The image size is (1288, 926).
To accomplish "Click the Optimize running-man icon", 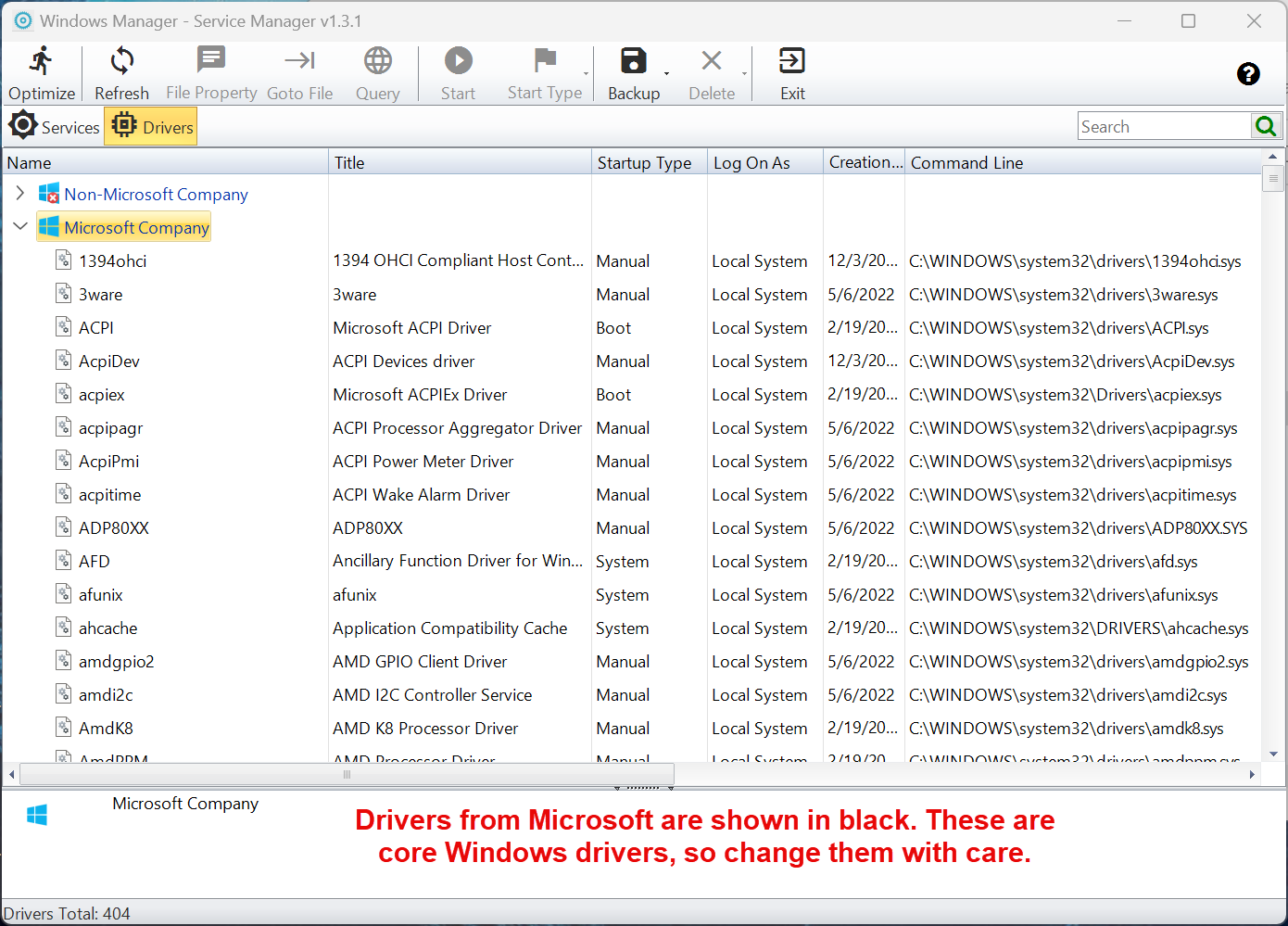I will (x=41, y=61).
